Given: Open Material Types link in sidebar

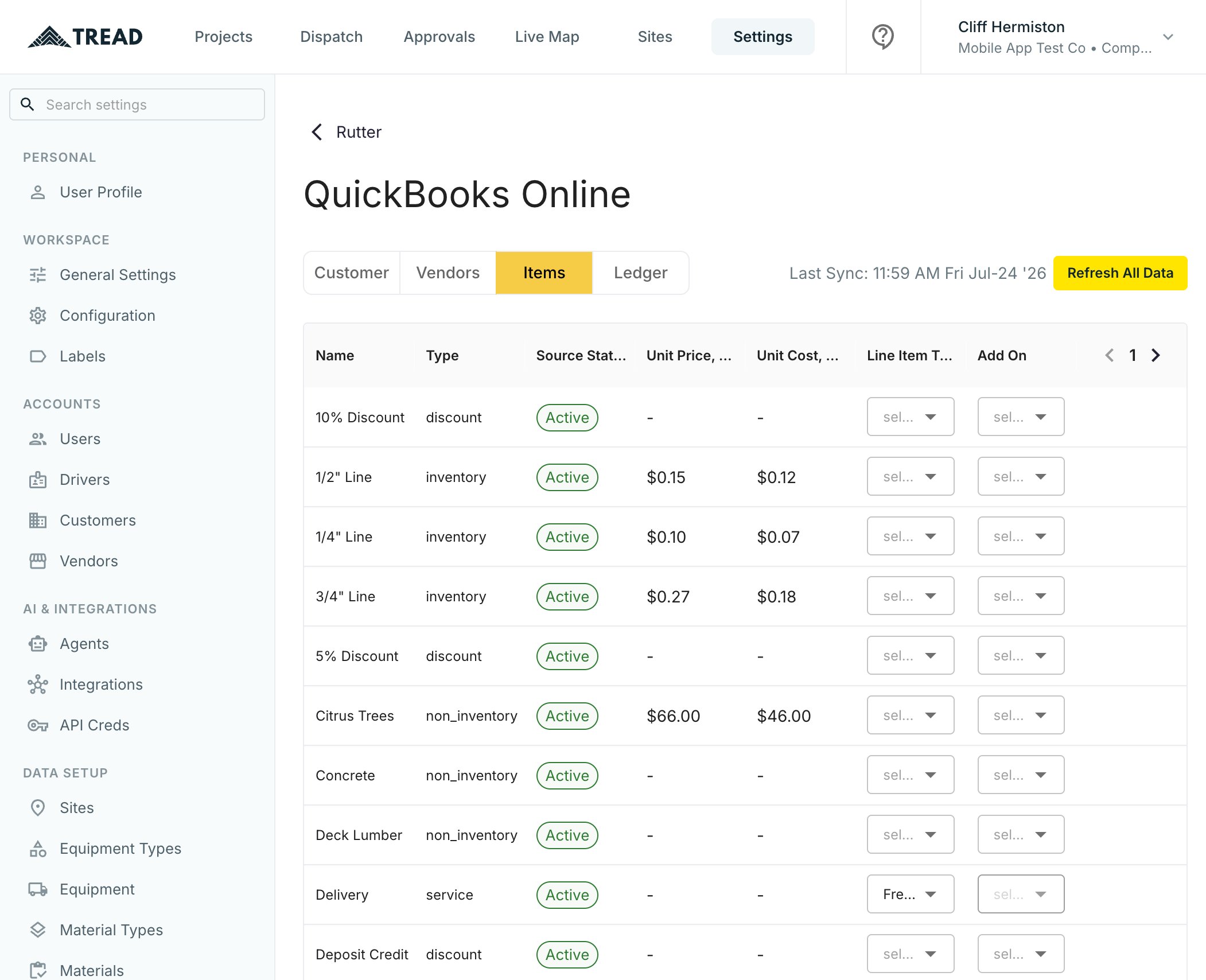Looking at the screenshot, I should [x=111, y=930].
